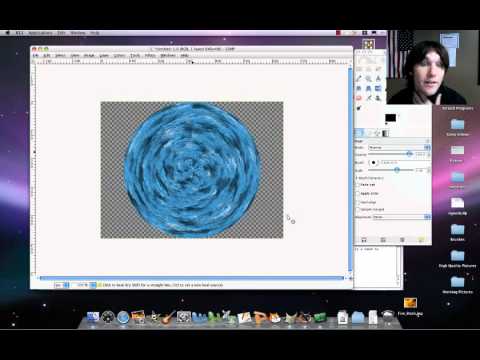The image size is (480, 360).
Task: Enable the Apply Jitter checkbox
Action: (x=358, y=194)
